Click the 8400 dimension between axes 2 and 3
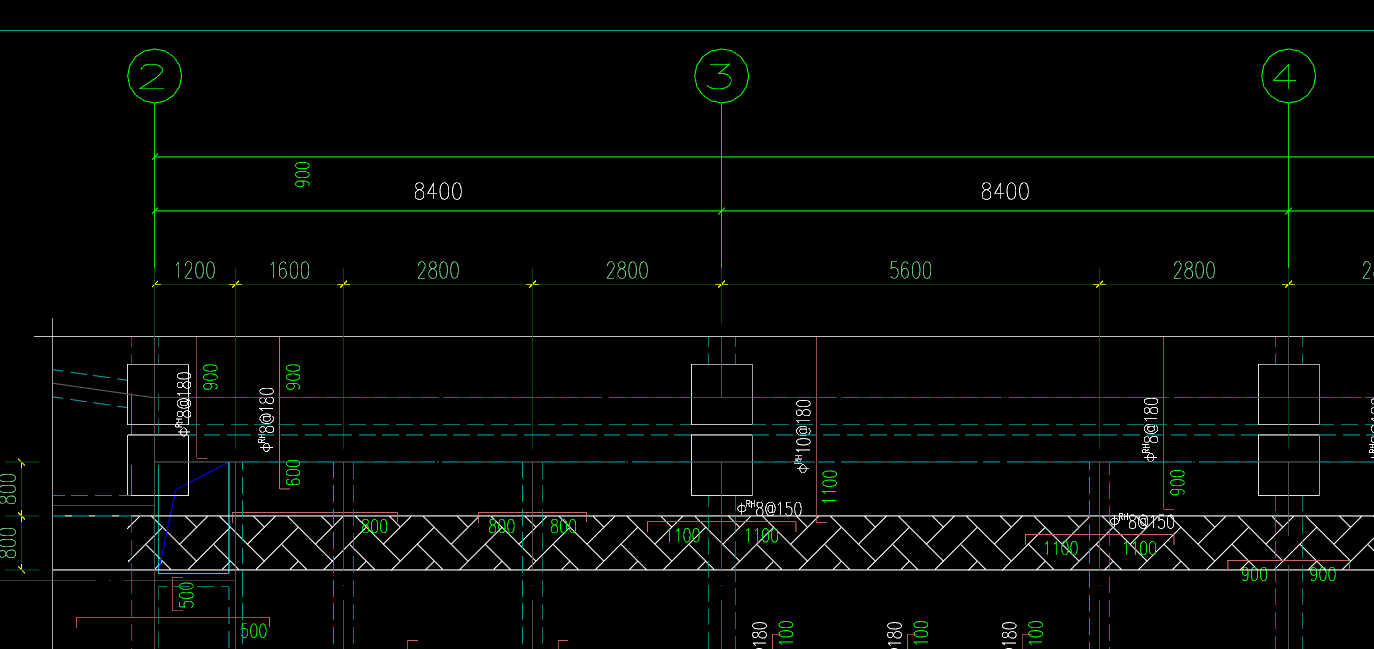This screenshot has height=649, width=1374. [x=438, y=191]
